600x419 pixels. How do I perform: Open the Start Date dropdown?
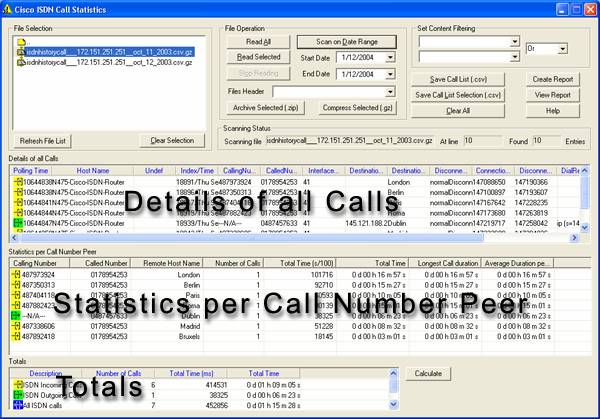[388, 58]
